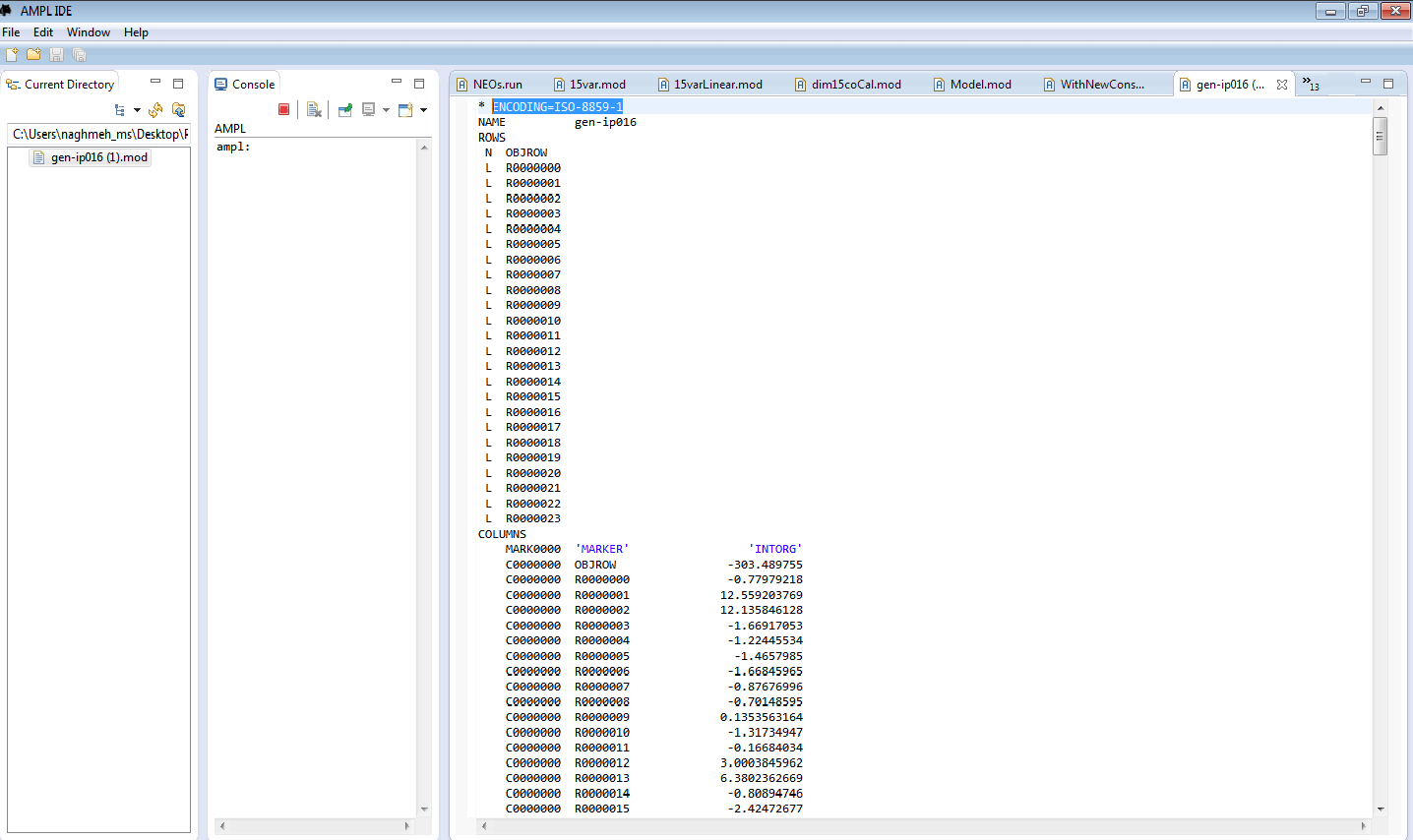
Task: Stop the running AMPL process with red button
Action: [283, 109]
